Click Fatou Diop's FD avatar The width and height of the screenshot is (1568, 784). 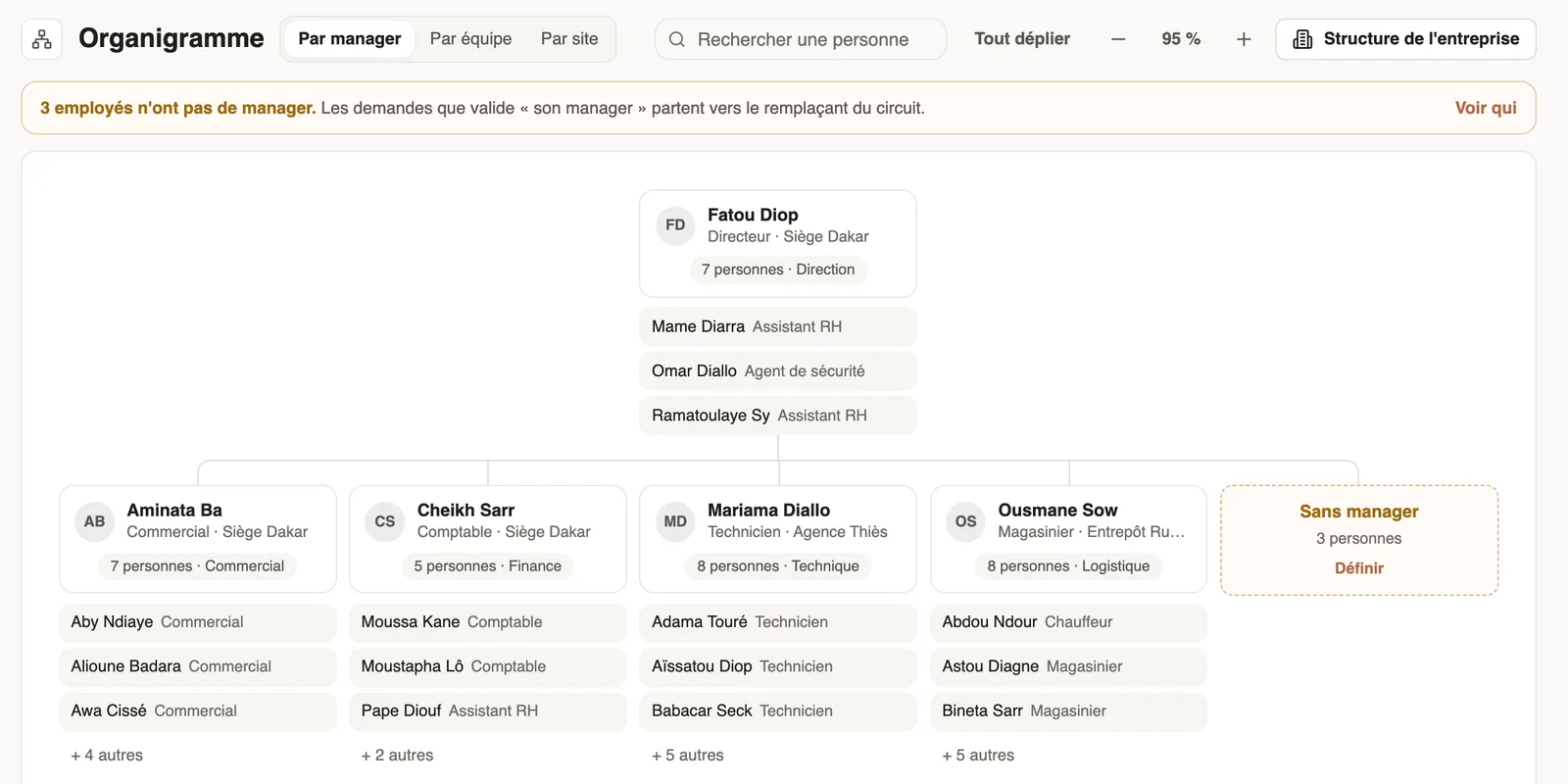pos(675,225)
